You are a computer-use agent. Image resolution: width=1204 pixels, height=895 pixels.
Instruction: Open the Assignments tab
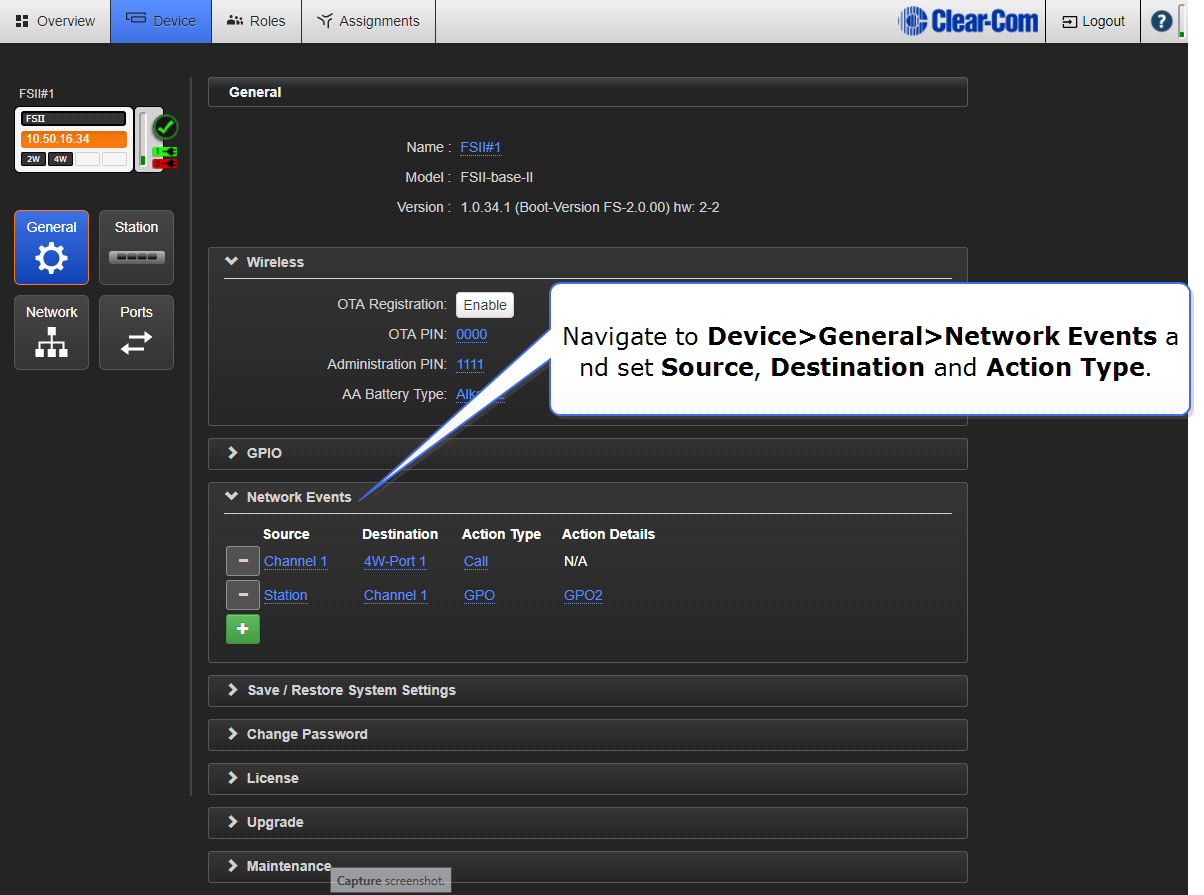pos(368,21)
